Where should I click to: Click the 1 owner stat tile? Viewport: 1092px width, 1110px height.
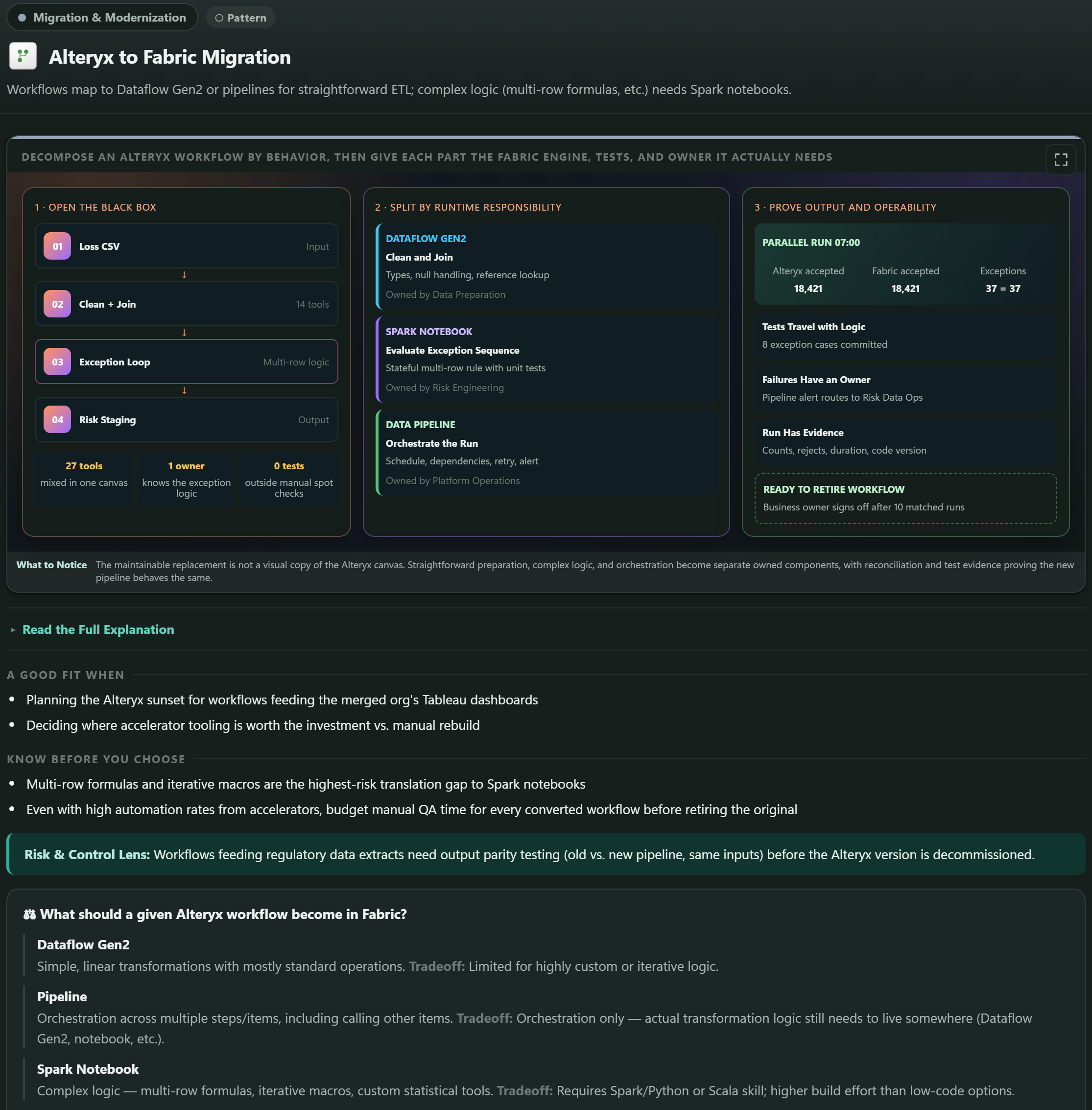187,480
